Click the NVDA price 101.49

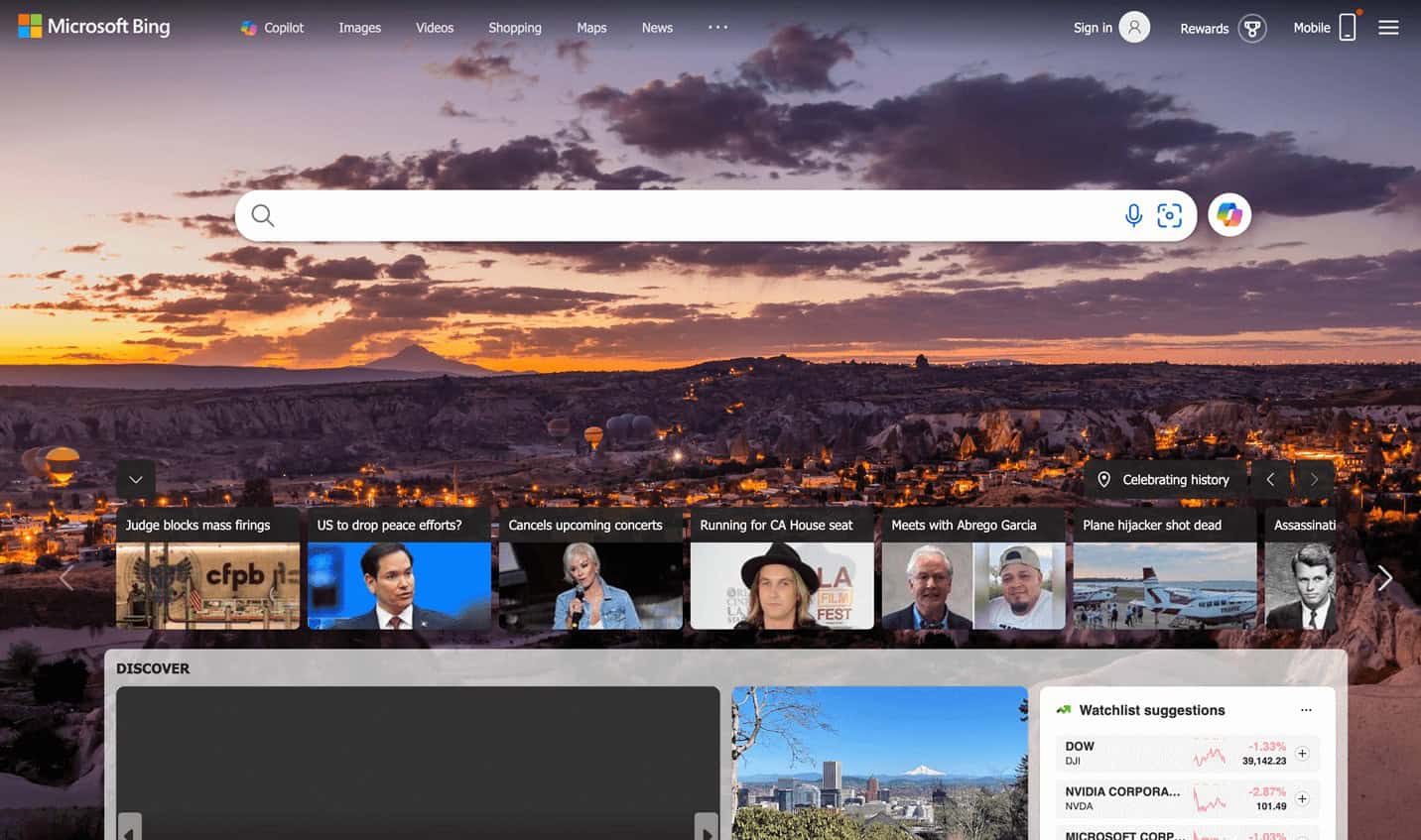click(1271, 806)
